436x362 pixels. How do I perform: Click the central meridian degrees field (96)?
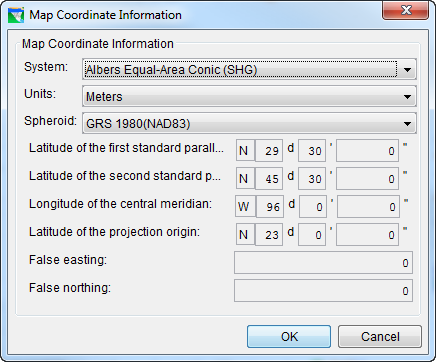coord(270,206)
